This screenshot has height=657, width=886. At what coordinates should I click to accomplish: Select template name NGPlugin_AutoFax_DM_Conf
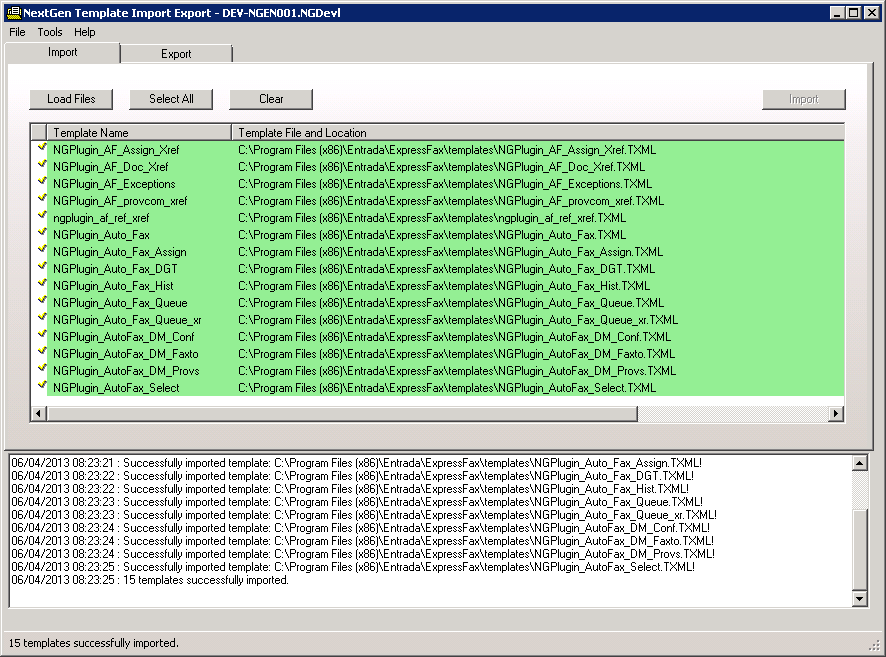(124, 336)
